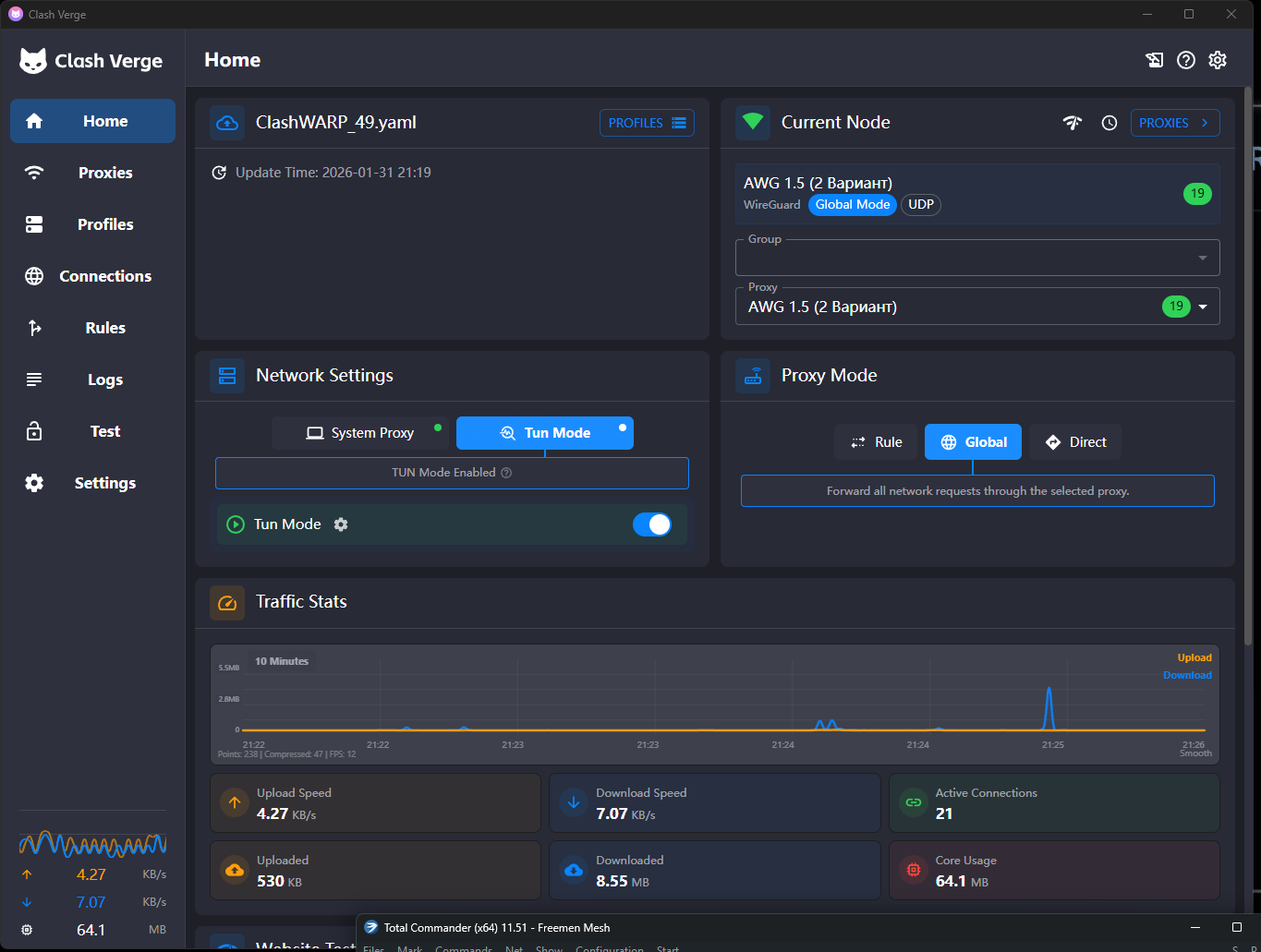View Logs from the sidebar

click(x=92, y=380)
